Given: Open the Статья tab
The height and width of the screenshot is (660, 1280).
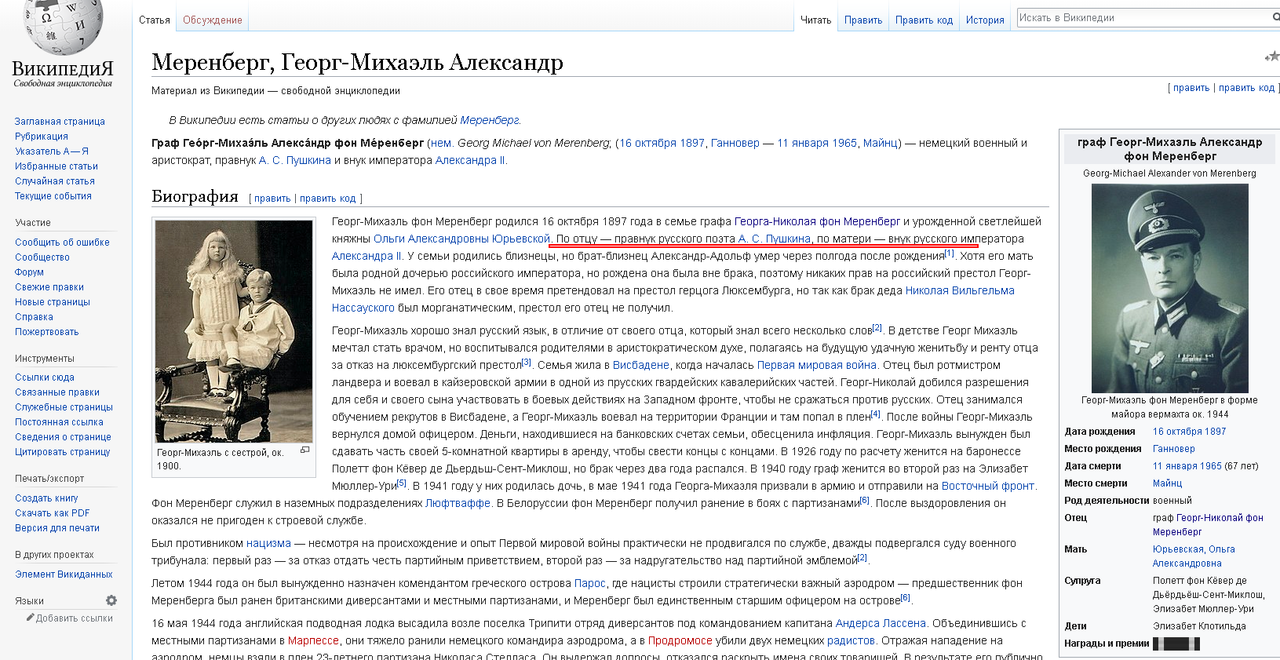Looking at the screenshot, I should 154,20.
